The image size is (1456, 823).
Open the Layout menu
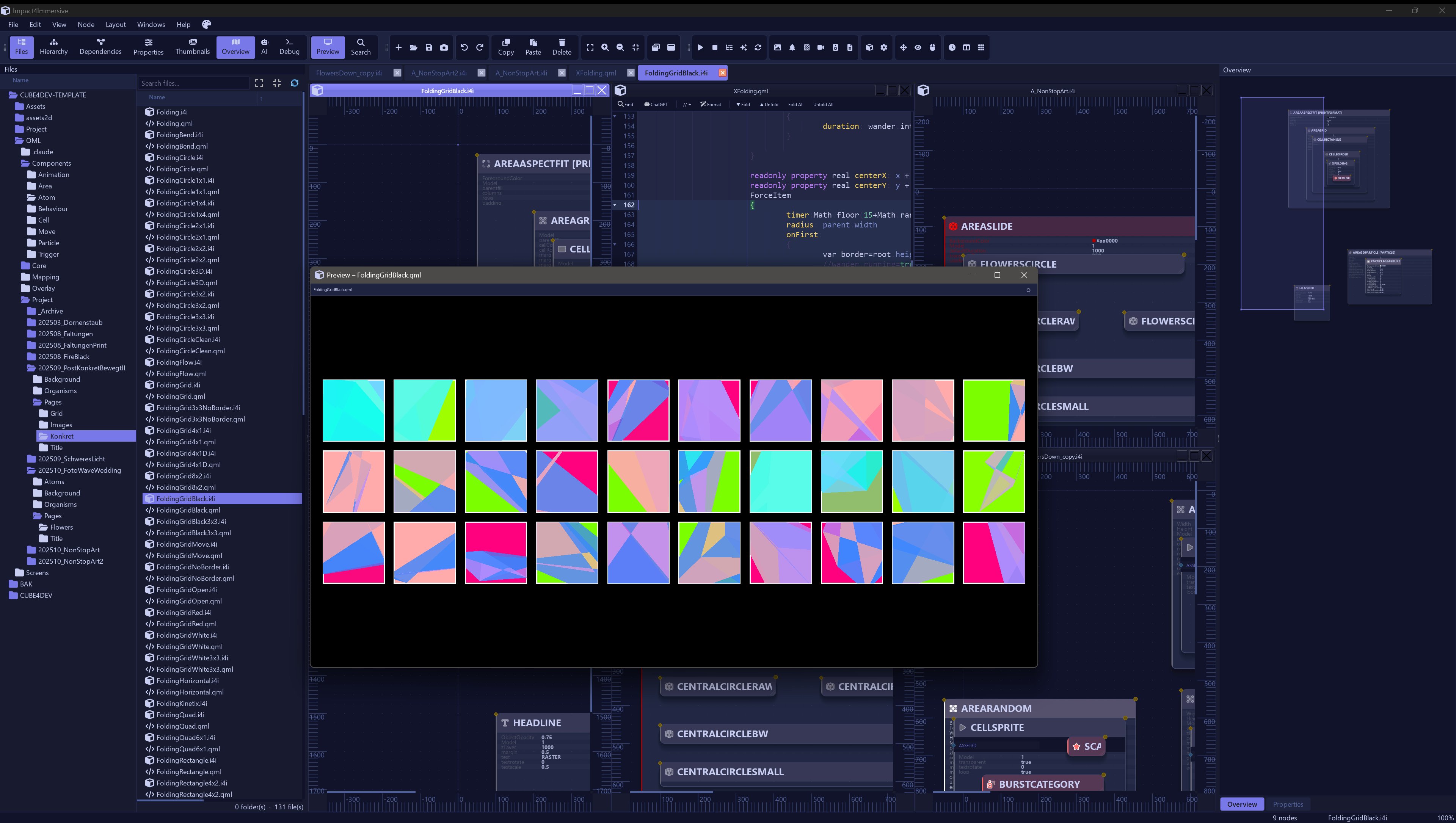pyautogui.click(x=115, y=24)
